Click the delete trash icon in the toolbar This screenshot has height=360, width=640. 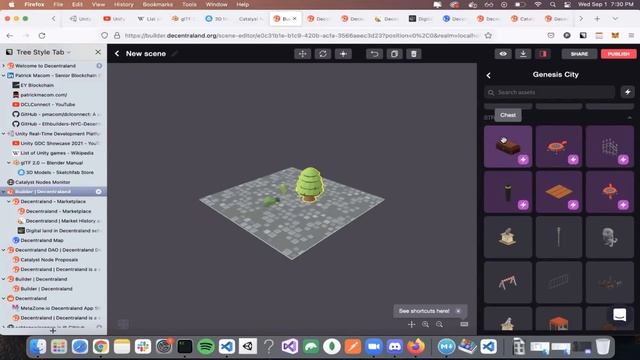pyautogui.click(x=413, y=54)
